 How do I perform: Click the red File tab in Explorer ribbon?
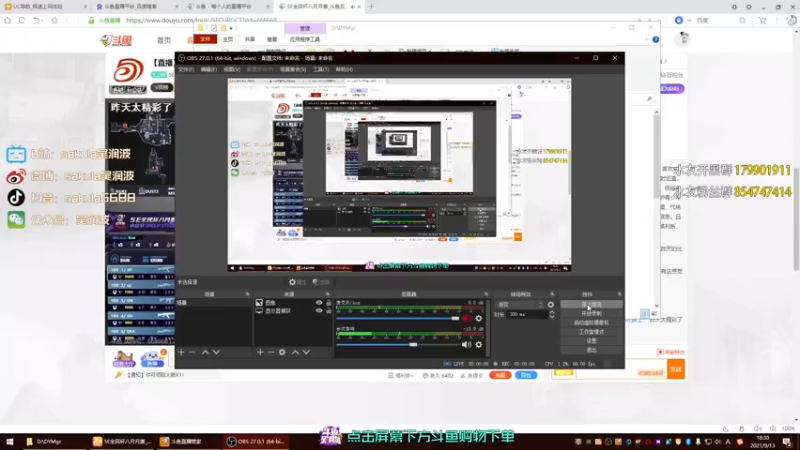205,39
